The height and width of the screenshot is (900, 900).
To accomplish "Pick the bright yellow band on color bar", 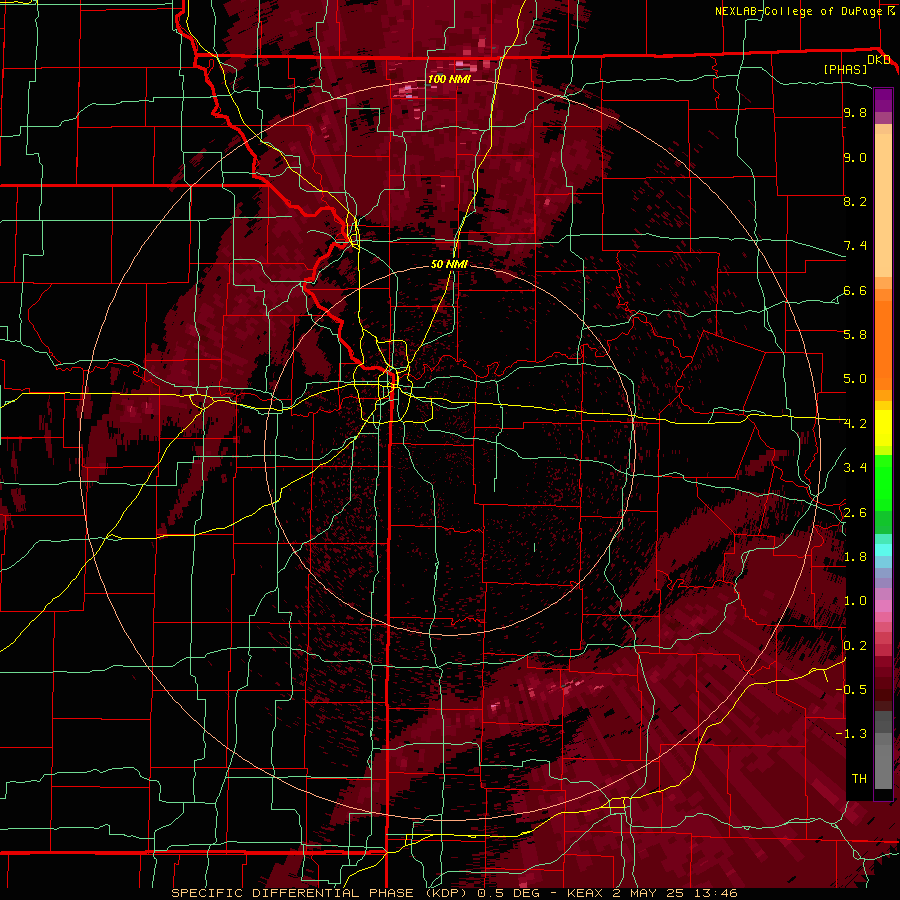I will (883, 428).
